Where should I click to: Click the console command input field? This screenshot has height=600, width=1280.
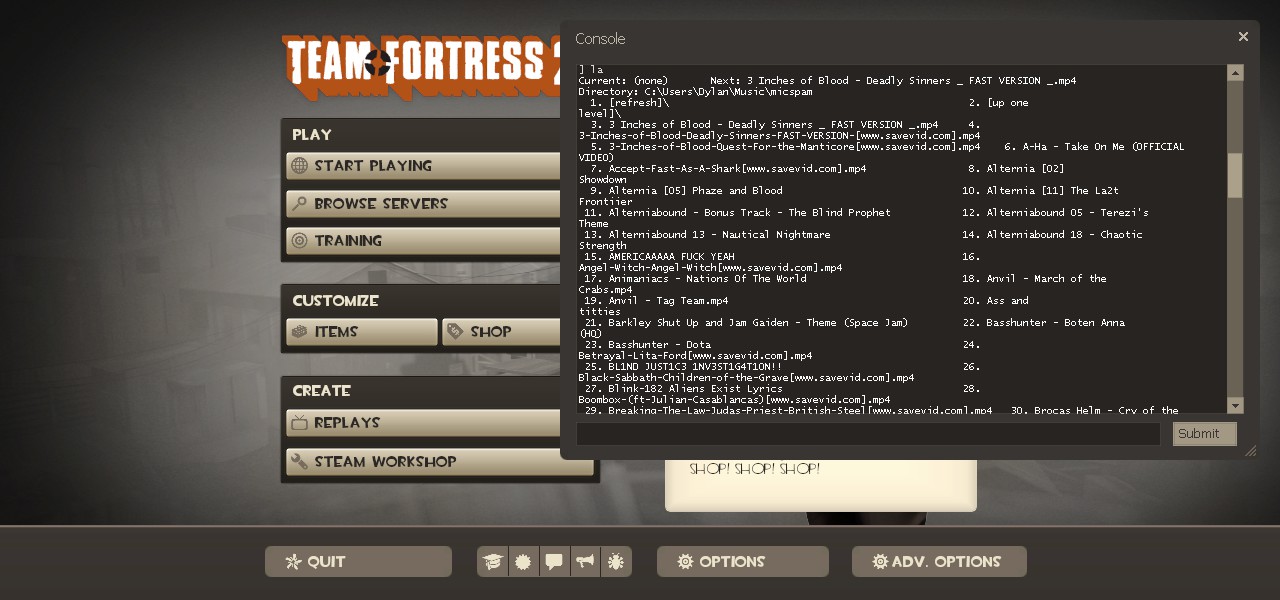coord(867,434)
